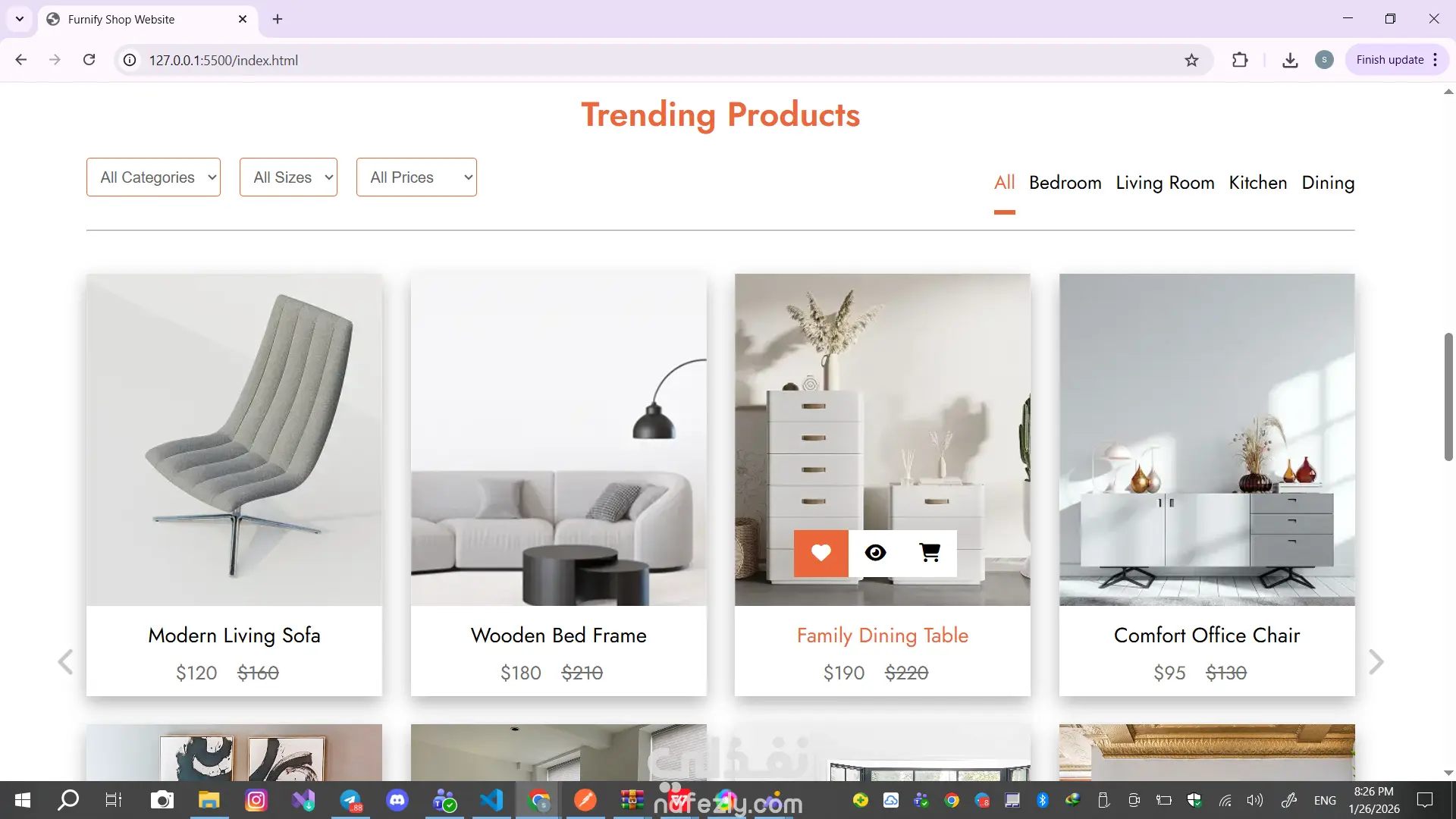The height and width of the screenshot is (819, 1456).
Task: Add Family Dining Table to cart icon
Action: (930, 553)
